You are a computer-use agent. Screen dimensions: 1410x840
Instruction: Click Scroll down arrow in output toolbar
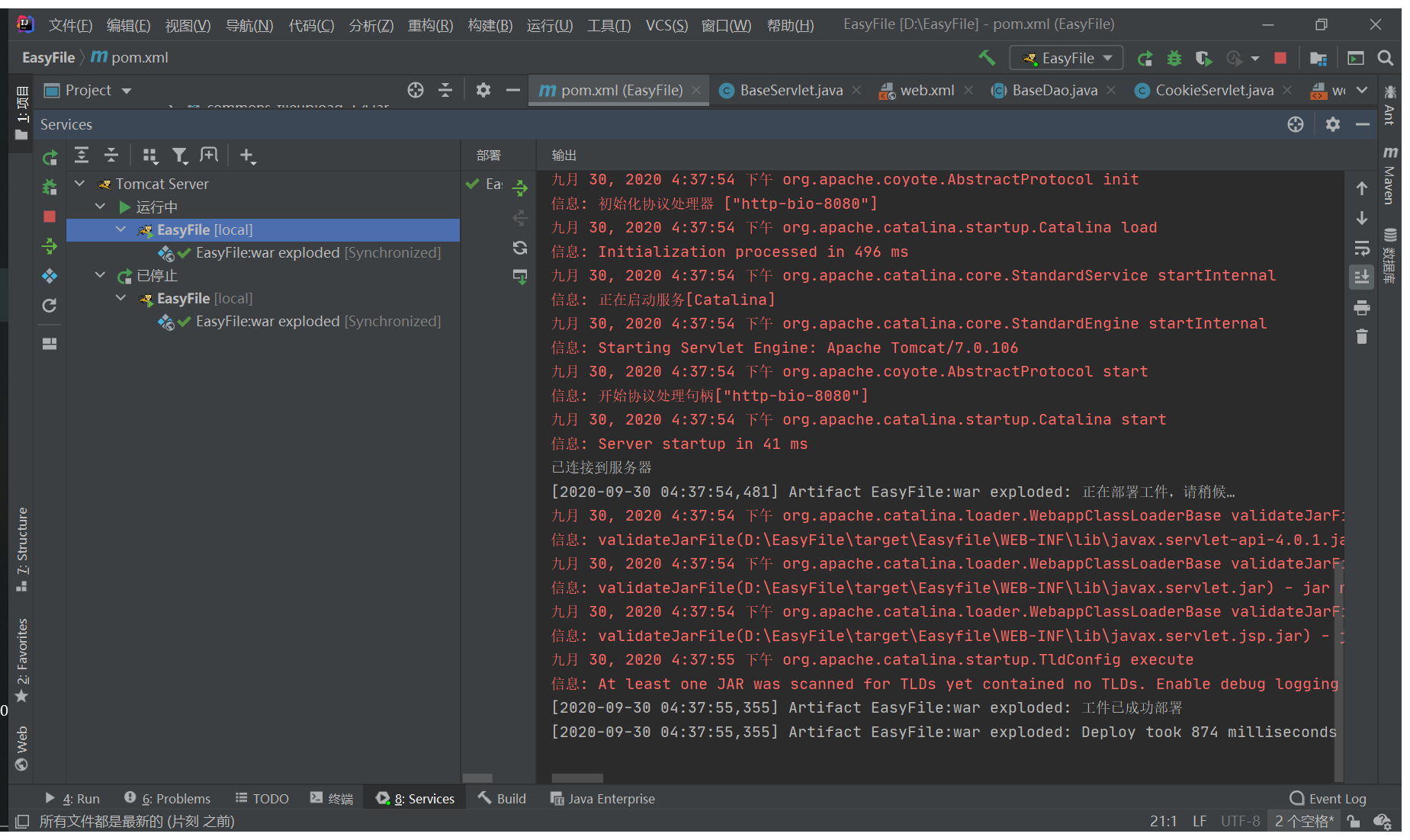tap(1362, 218)
